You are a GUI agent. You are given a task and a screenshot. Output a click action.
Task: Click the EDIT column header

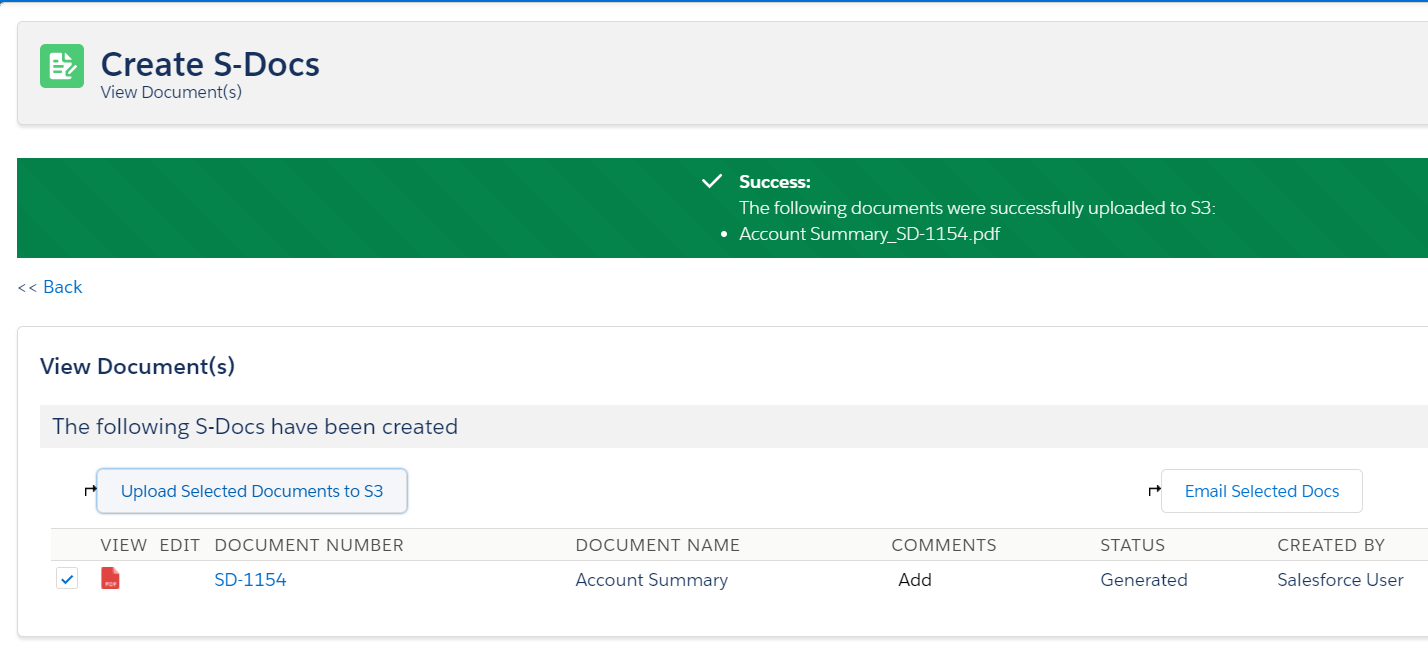tap(180, 545)
